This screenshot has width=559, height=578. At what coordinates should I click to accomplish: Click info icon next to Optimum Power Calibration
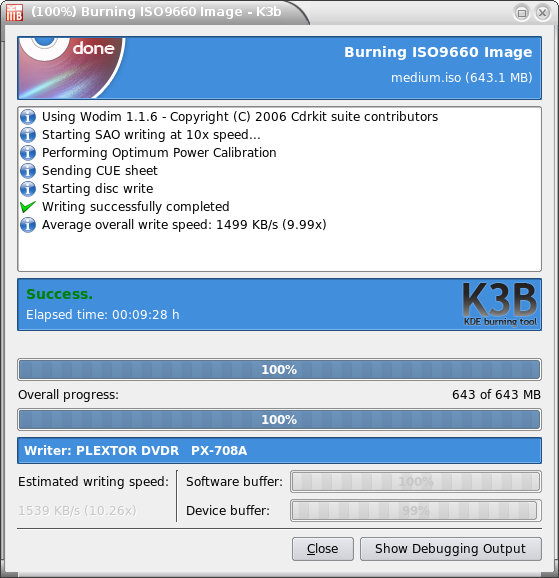(x=28, y=153)
